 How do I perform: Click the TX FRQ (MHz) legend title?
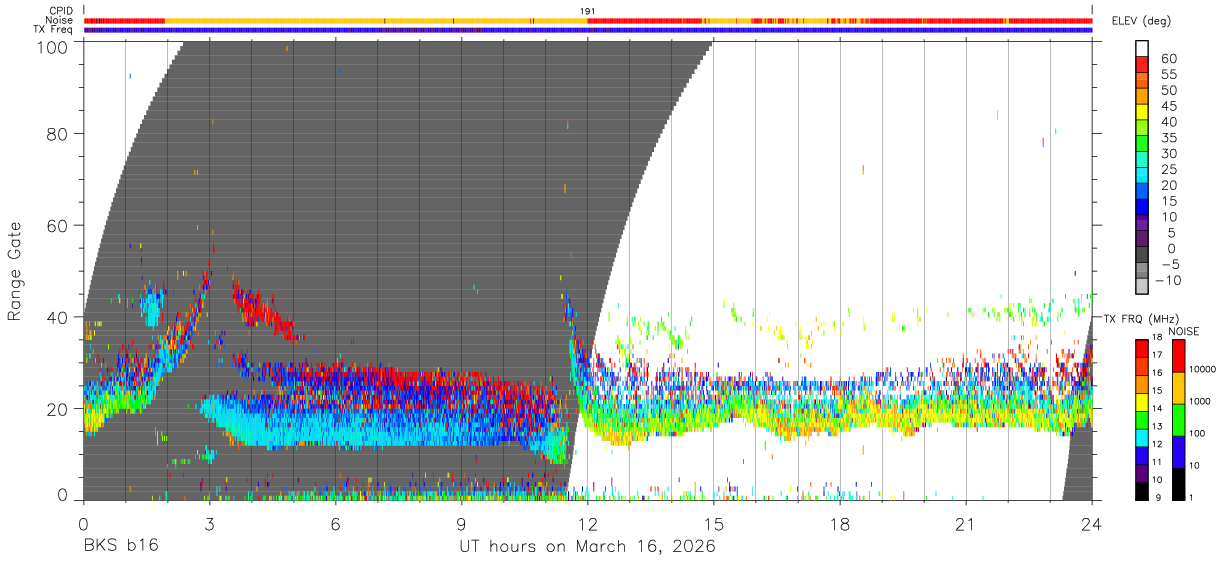pyautogui.click(x=1140, y=318)
